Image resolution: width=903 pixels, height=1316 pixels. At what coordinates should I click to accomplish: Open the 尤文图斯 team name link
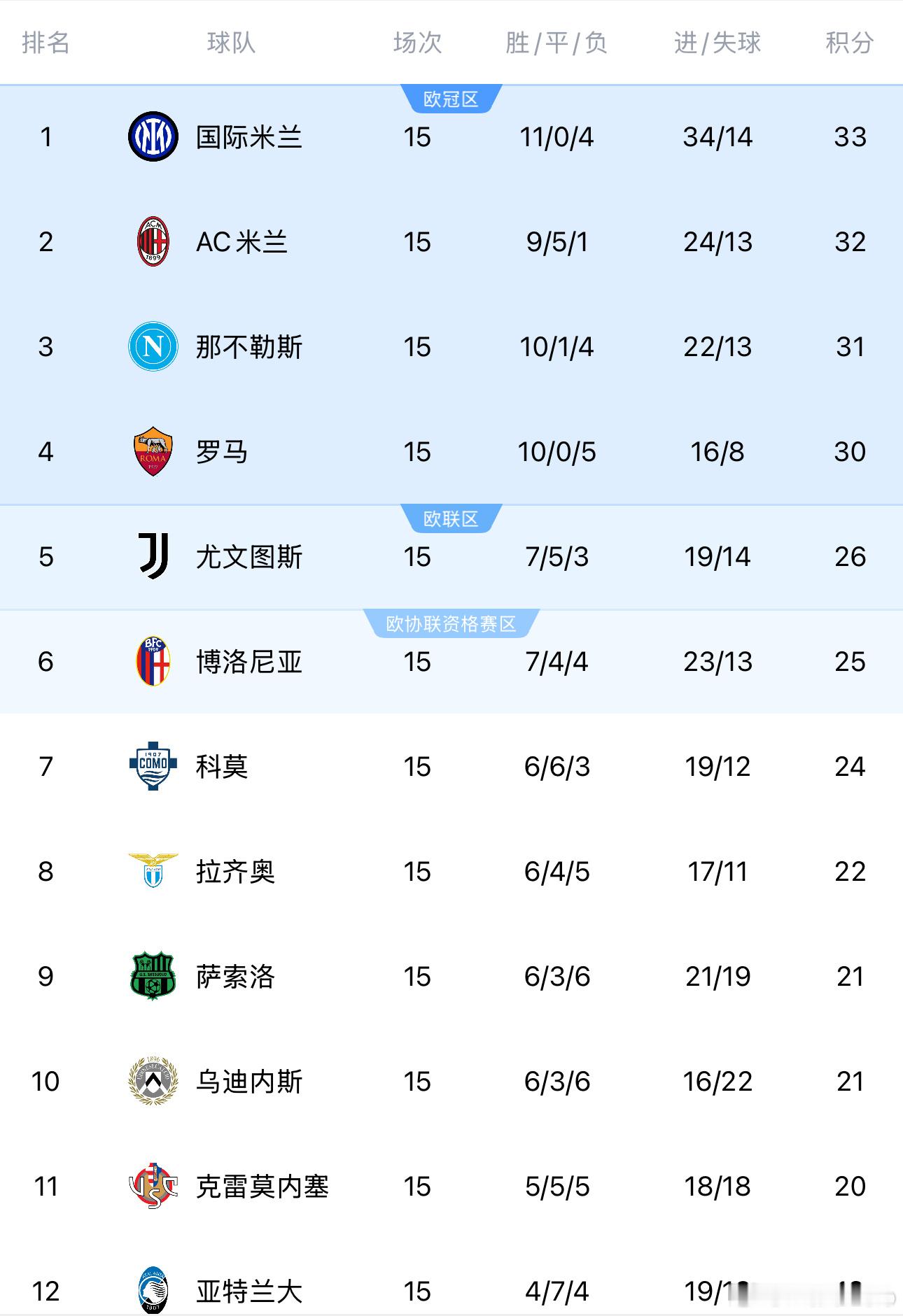tap(249, 557)
